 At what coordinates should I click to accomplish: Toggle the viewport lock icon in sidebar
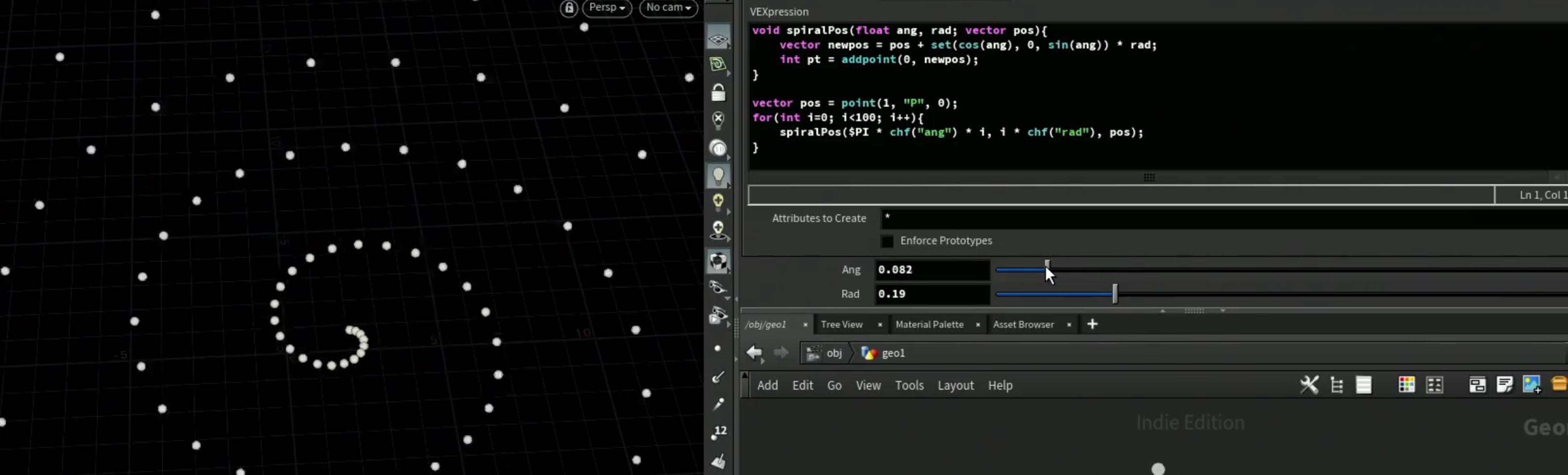(718, 93)
